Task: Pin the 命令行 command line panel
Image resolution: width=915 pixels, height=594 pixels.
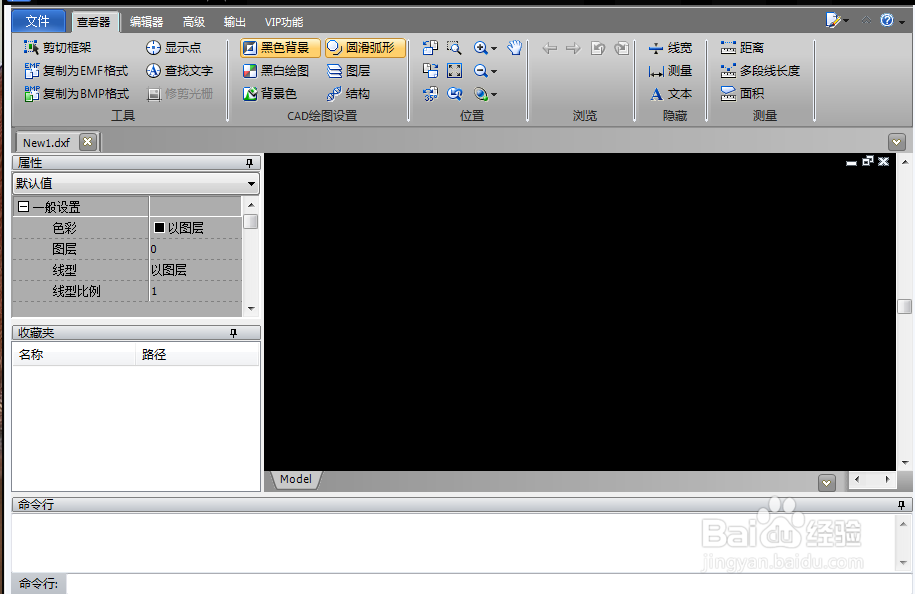Action: coord(902,505)
